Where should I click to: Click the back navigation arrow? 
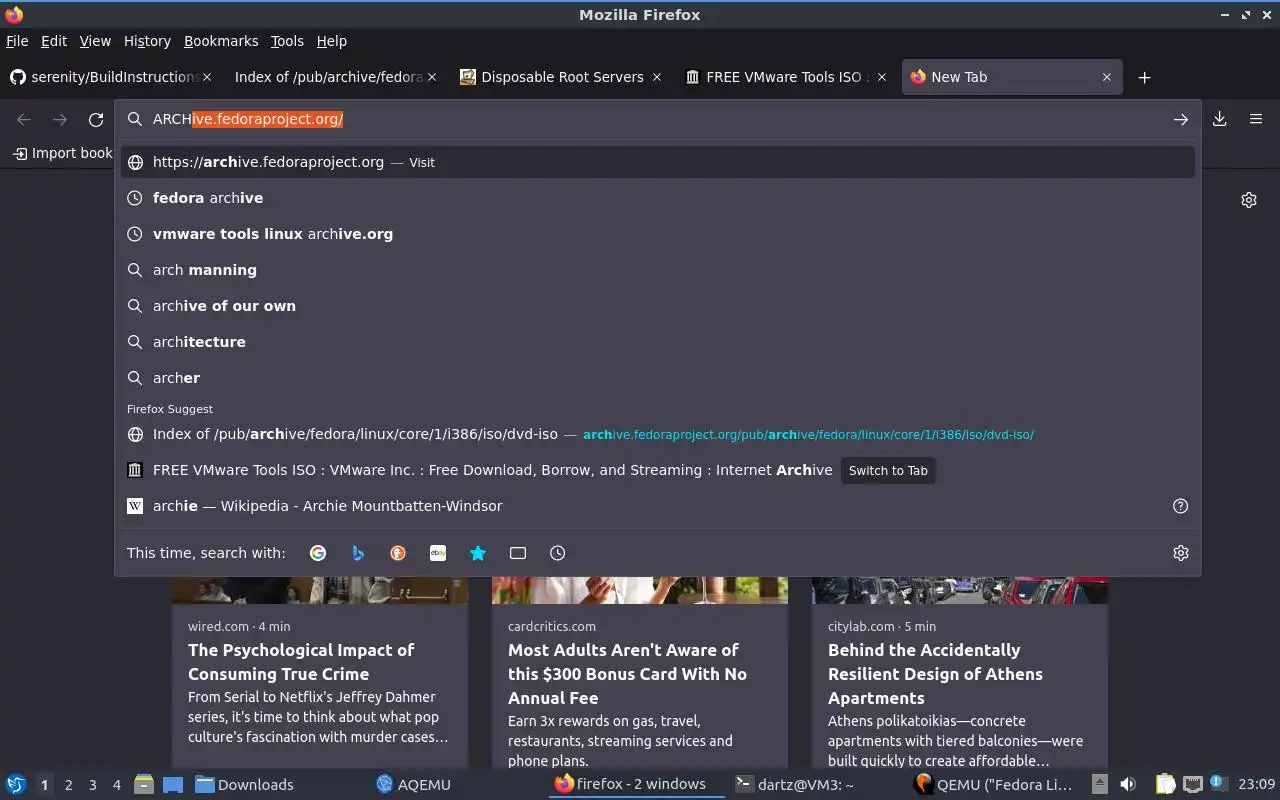pos(24,120)
